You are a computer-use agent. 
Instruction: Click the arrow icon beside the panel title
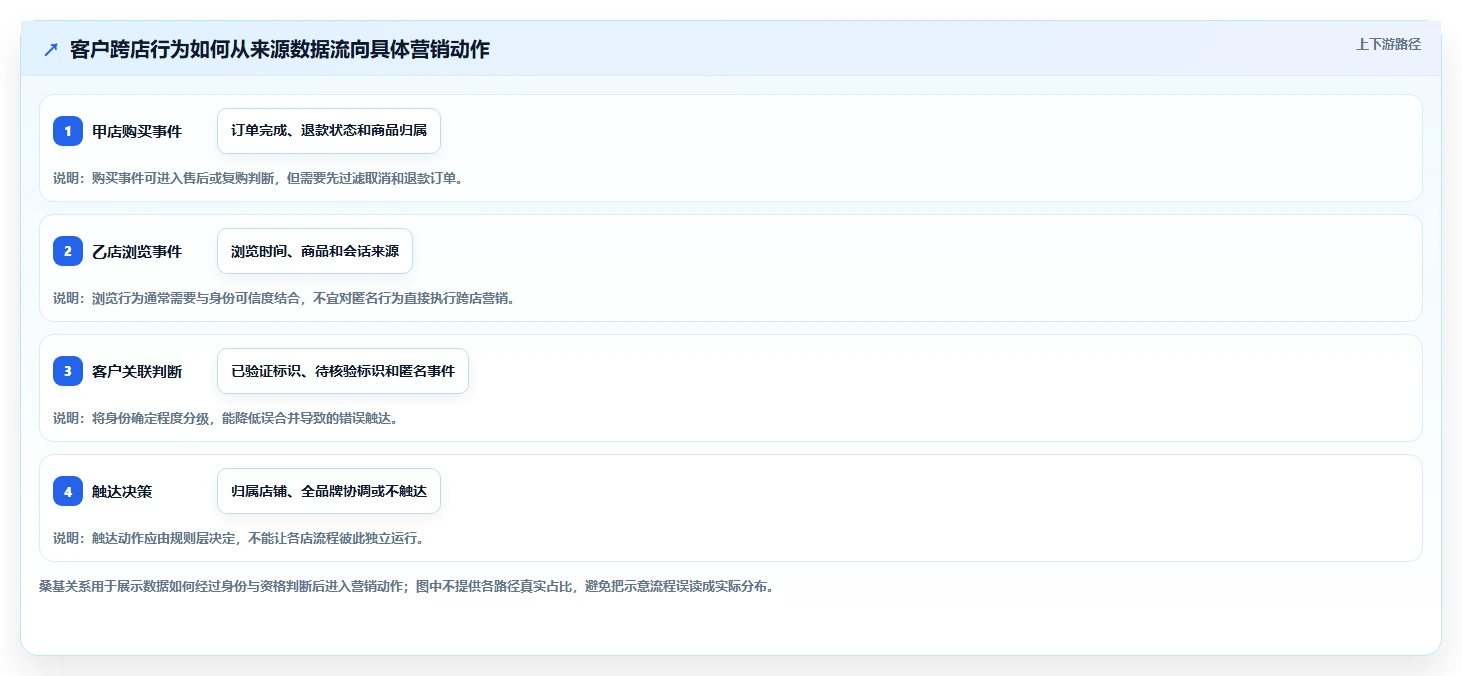(x=51, y=49)
